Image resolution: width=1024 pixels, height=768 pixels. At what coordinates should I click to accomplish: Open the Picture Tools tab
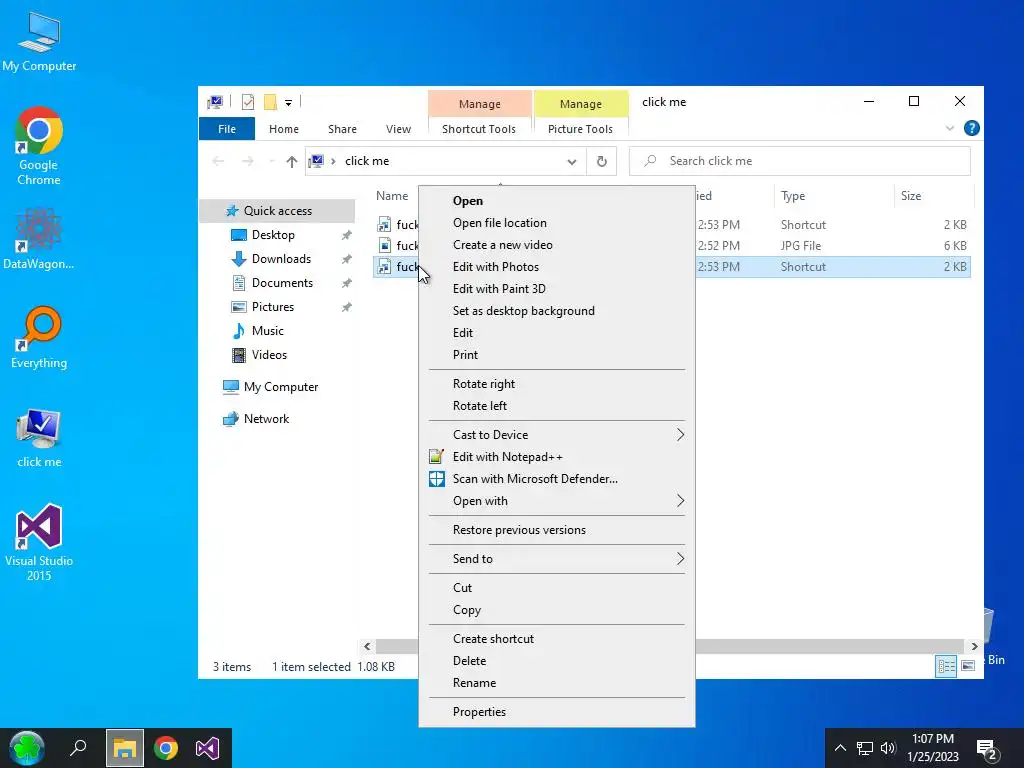tap(580, 129)
